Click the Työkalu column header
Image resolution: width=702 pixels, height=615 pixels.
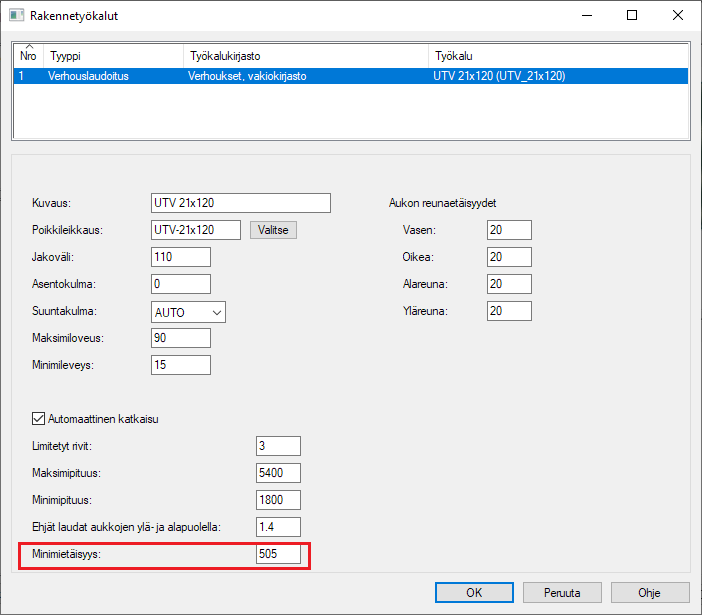point(556,56)
